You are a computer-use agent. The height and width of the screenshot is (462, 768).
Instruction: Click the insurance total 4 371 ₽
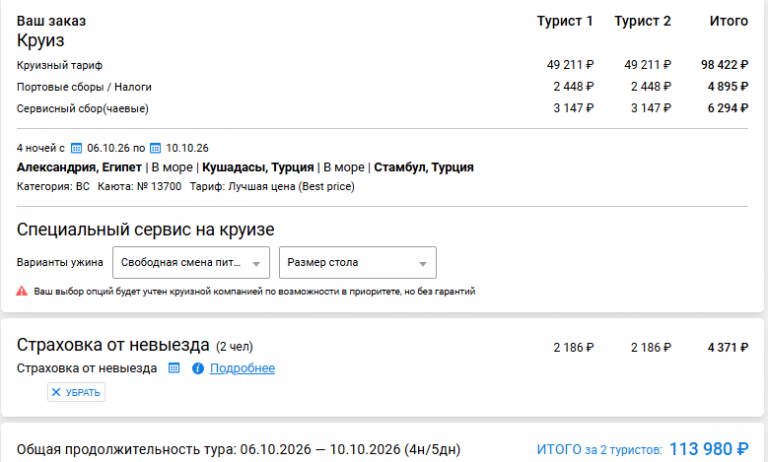728,348
